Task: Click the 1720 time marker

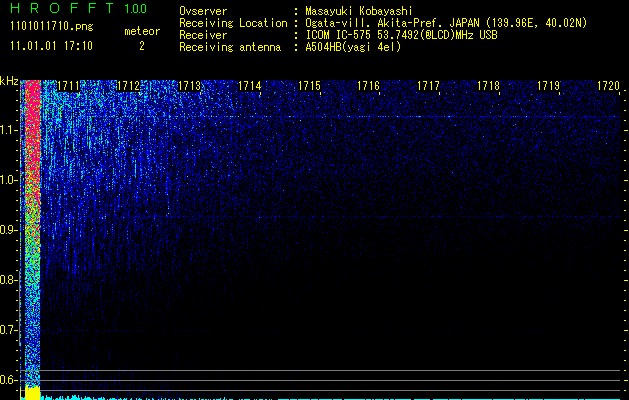Action: click(x=609, y=86)
